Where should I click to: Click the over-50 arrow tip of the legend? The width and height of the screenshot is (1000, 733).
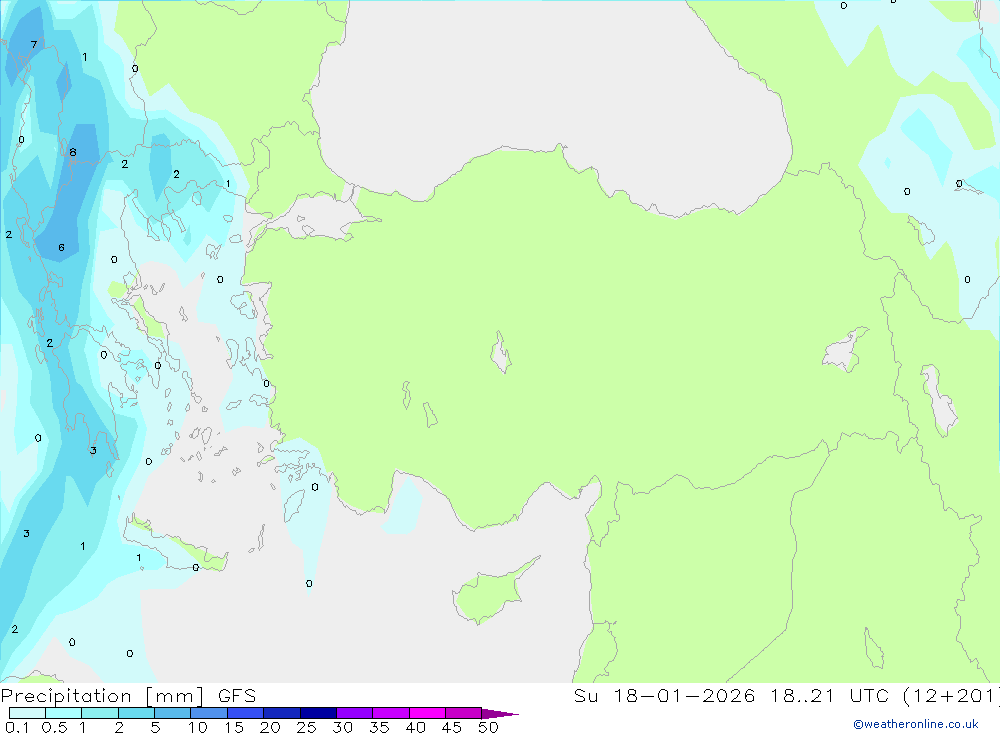[x=500, y=714]
